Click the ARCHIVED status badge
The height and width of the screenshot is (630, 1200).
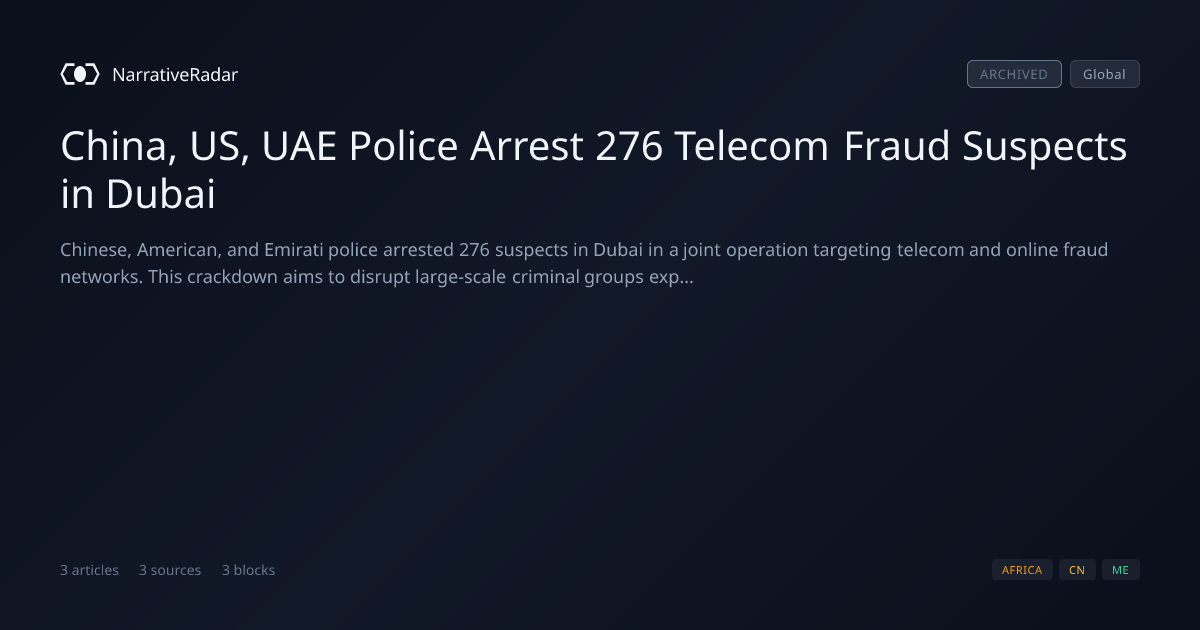[x=1014, y=74]
